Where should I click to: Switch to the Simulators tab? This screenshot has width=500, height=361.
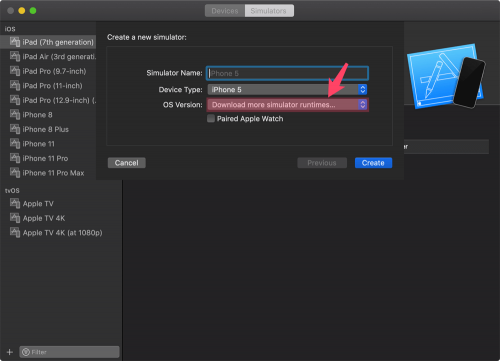pyautogui.click(x=269, y=11)
